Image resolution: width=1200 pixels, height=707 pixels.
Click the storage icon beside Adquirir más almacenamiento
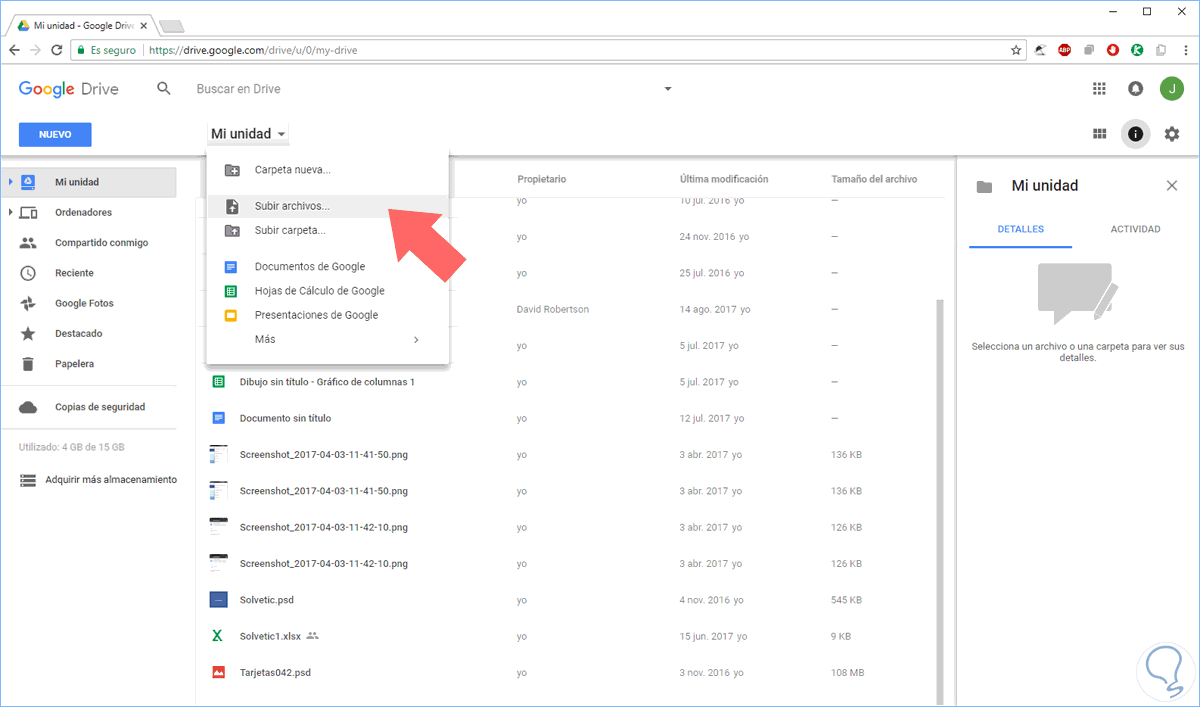click(x=28, y=480)
